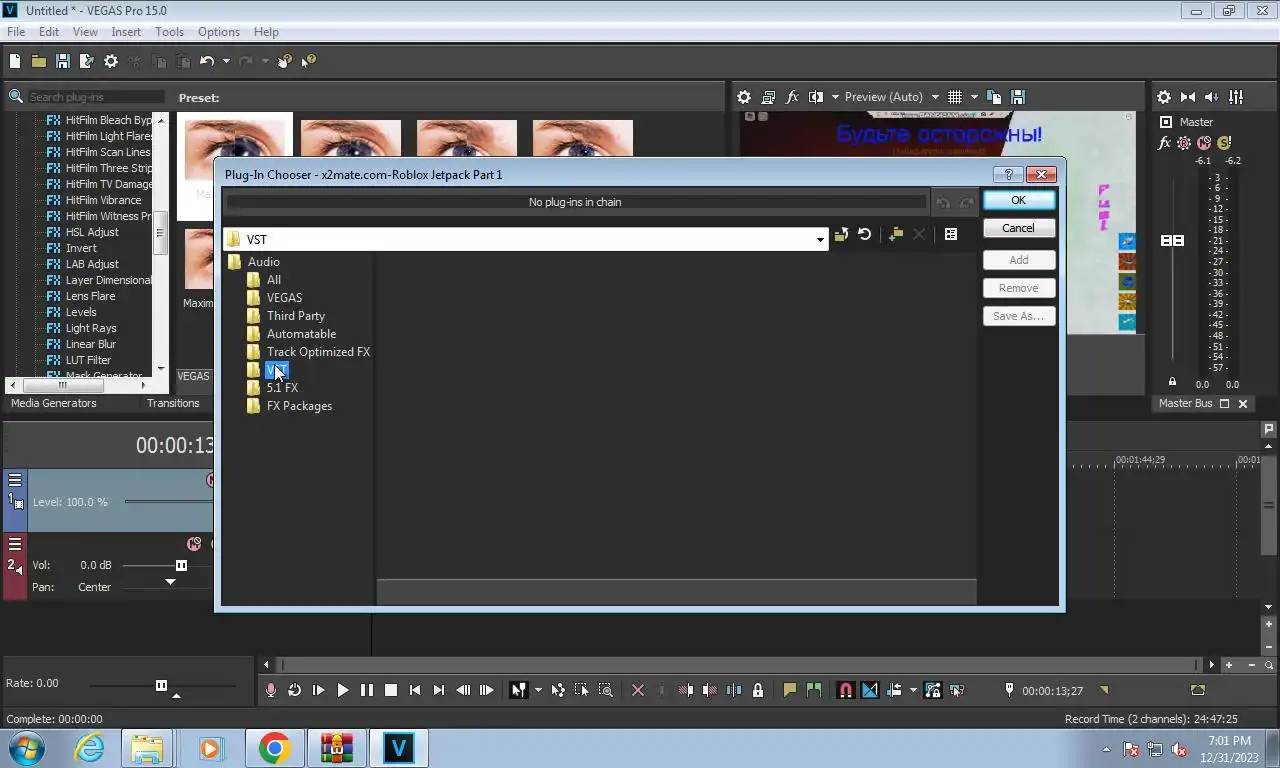Select the Normal Edit tool
1280x768 pixels.
pyautogui.click(x=518, y=690)
